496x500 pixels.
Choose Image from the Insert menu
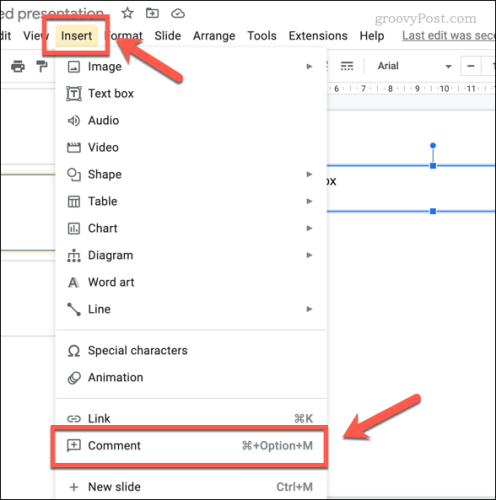tap(191, 66)
